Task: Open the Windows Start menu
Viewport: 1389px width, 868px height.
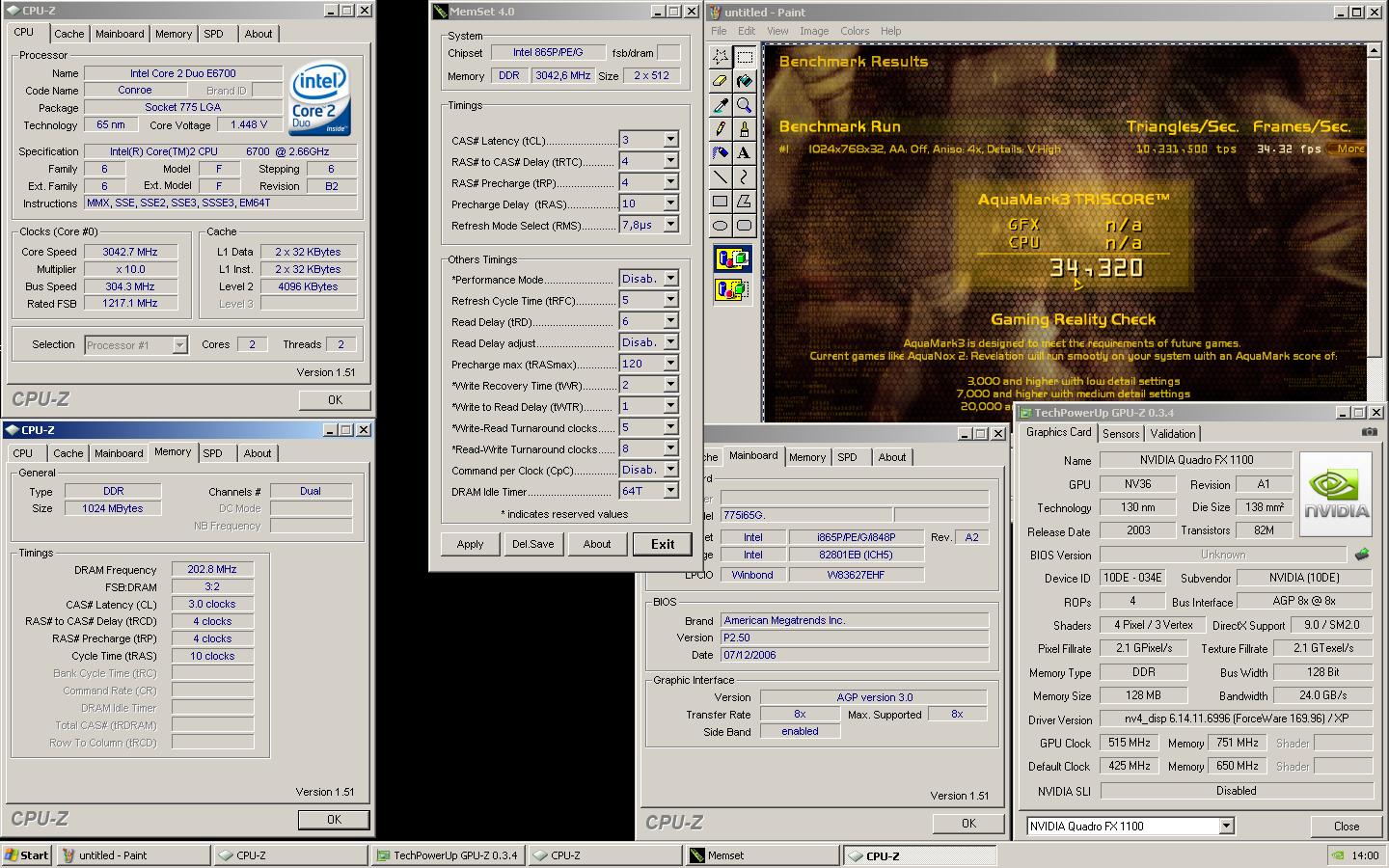Action: point(27,854)
